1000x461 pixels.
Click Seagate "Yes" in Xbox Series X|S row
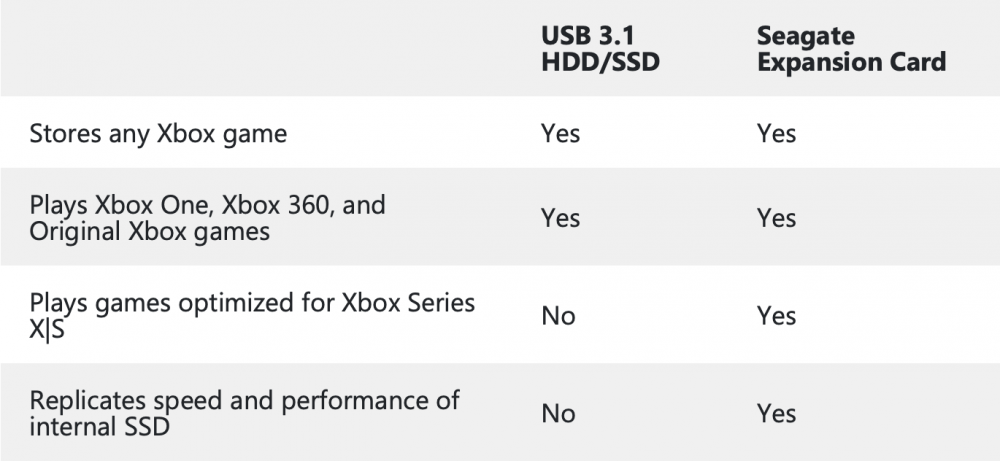click(x=776, y=316)
